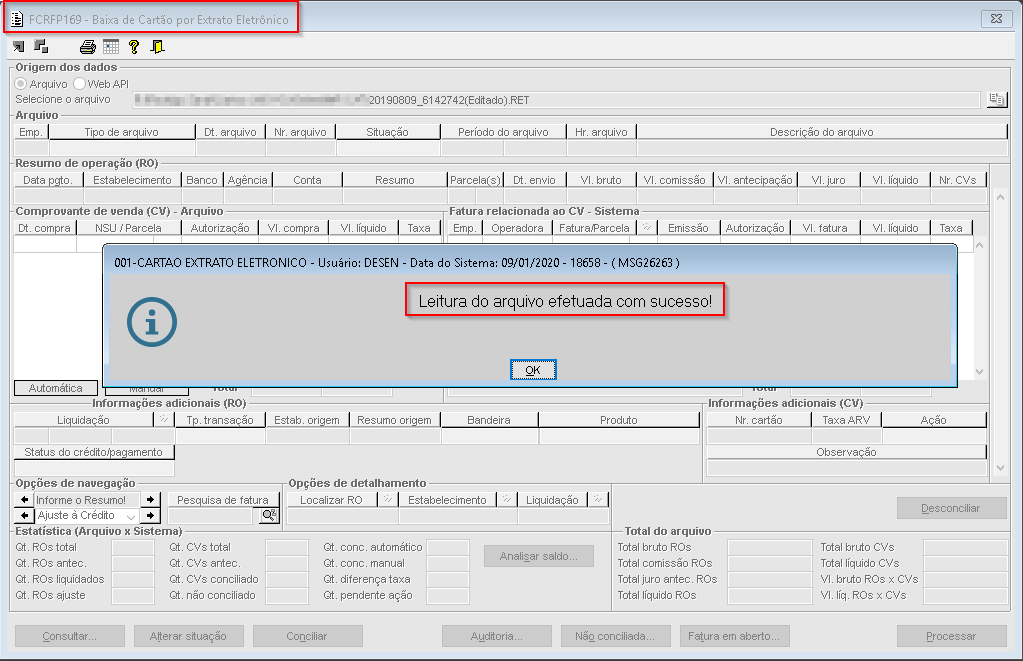Browse for file with the icon beside file path

pyautogui.click(x=996, y=99)
